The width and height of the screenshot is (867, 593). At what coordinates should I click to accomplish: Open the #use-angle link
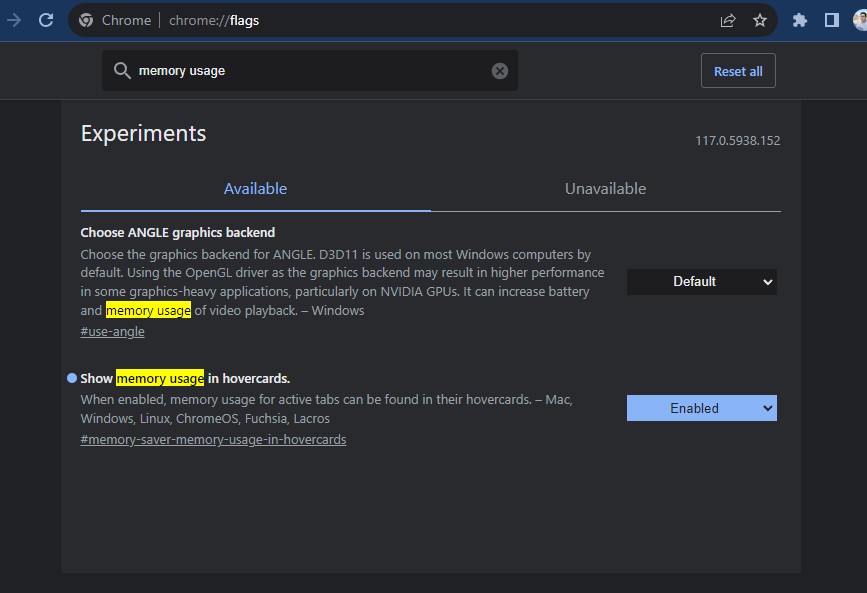point(113,331)
